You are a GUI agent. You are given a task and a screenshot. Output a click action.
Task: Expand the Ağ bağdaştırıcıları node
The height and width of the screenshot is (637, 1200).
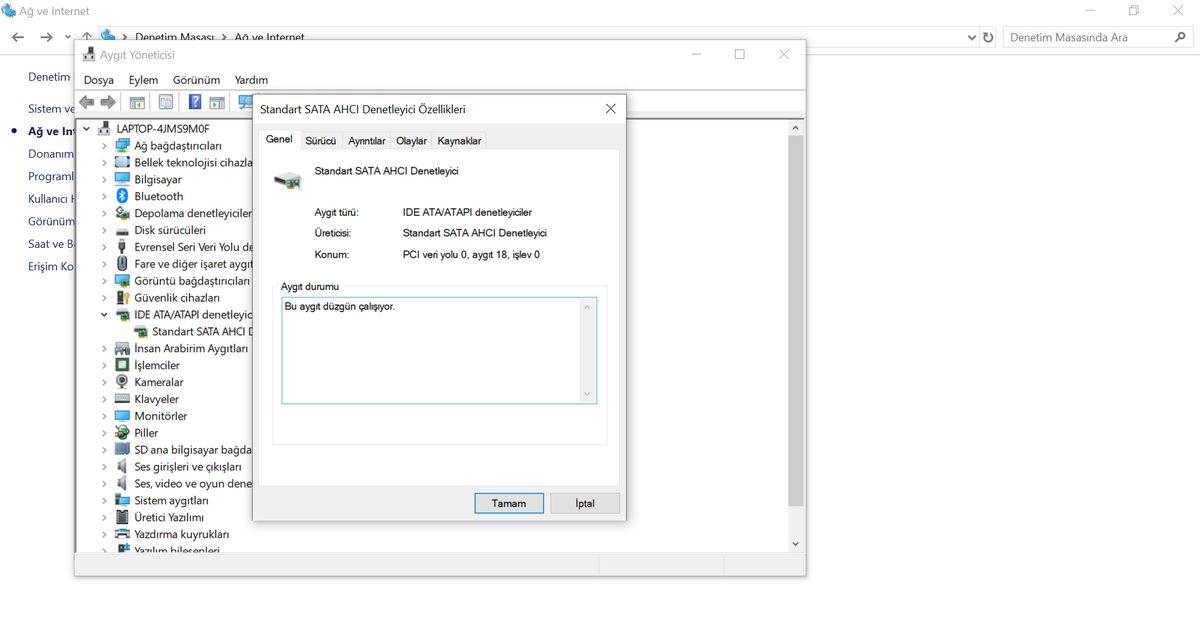[x=104, y=145]
